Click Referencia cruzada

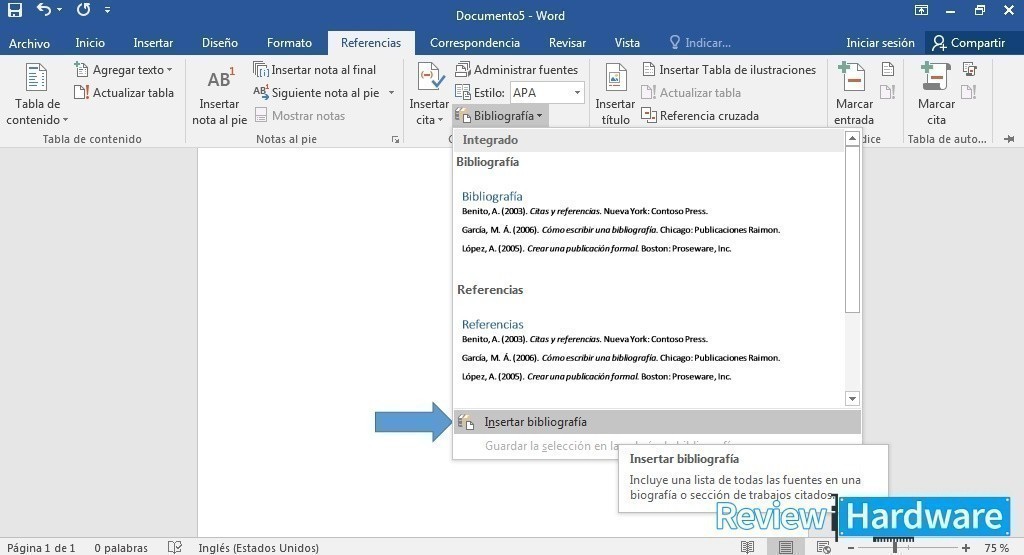pyautogui.click(x=700, y=116)
